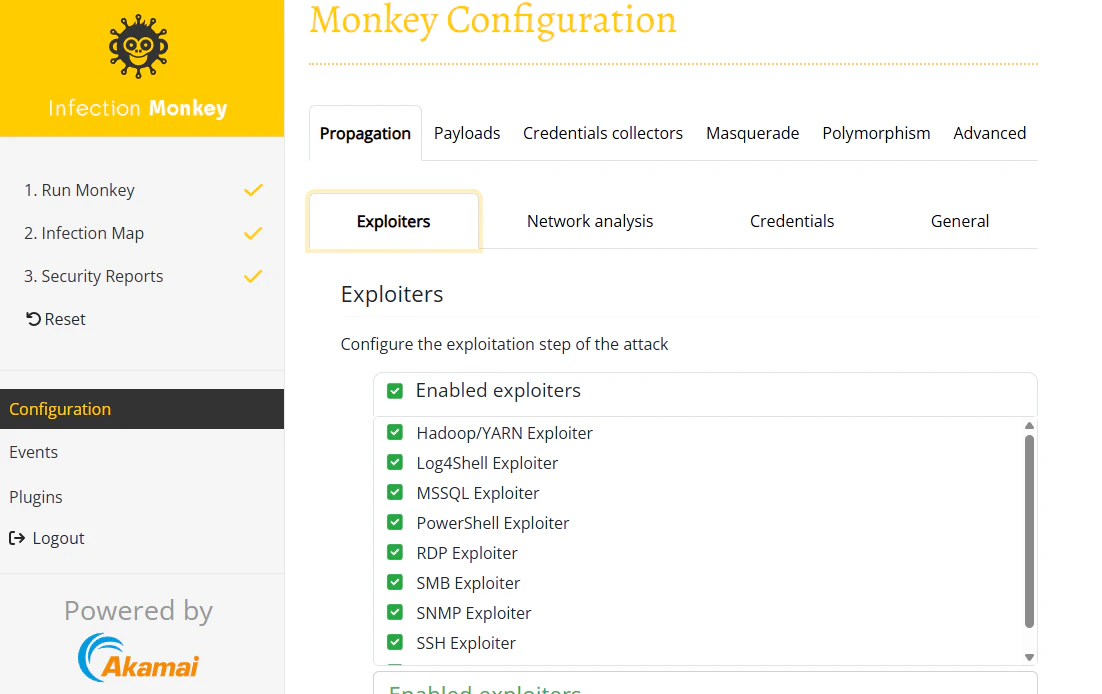Click the exploiters list scroll down arrow

coord(1029,657)
